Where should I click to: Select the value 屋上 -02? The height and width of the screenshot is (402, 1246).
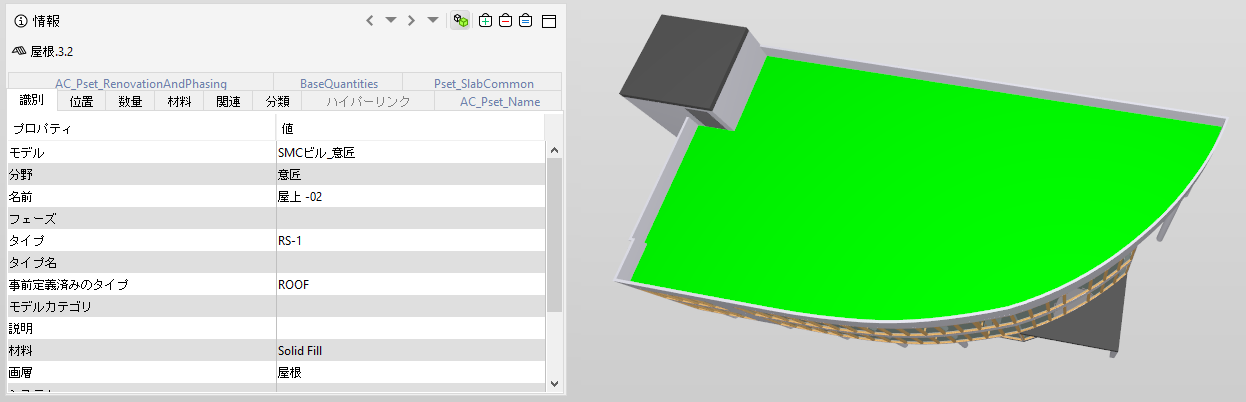click(300, 197)
